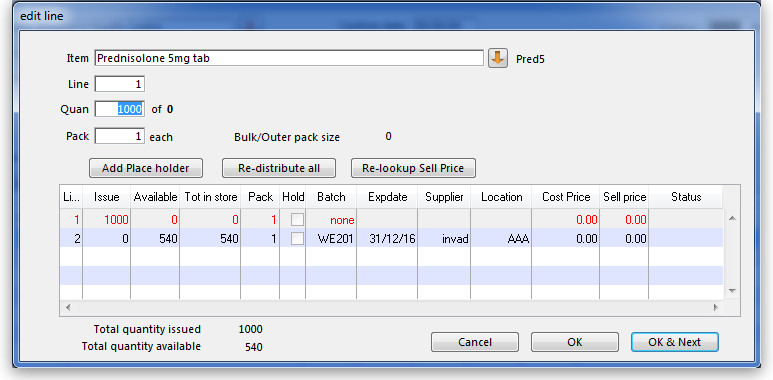Click the scroll up arrow of table
The width and height of the screenshot is (773, 380).
coord(732,218)
